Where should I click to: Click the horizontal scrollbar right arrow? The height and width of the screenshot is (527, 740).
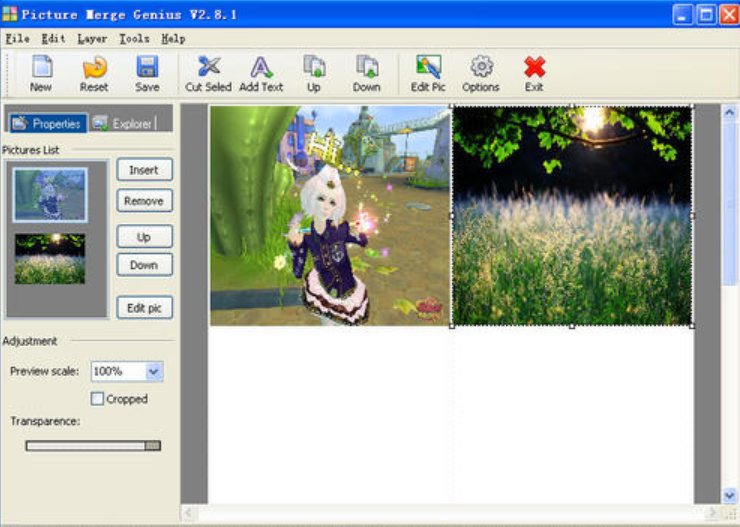tap(711, 512)
